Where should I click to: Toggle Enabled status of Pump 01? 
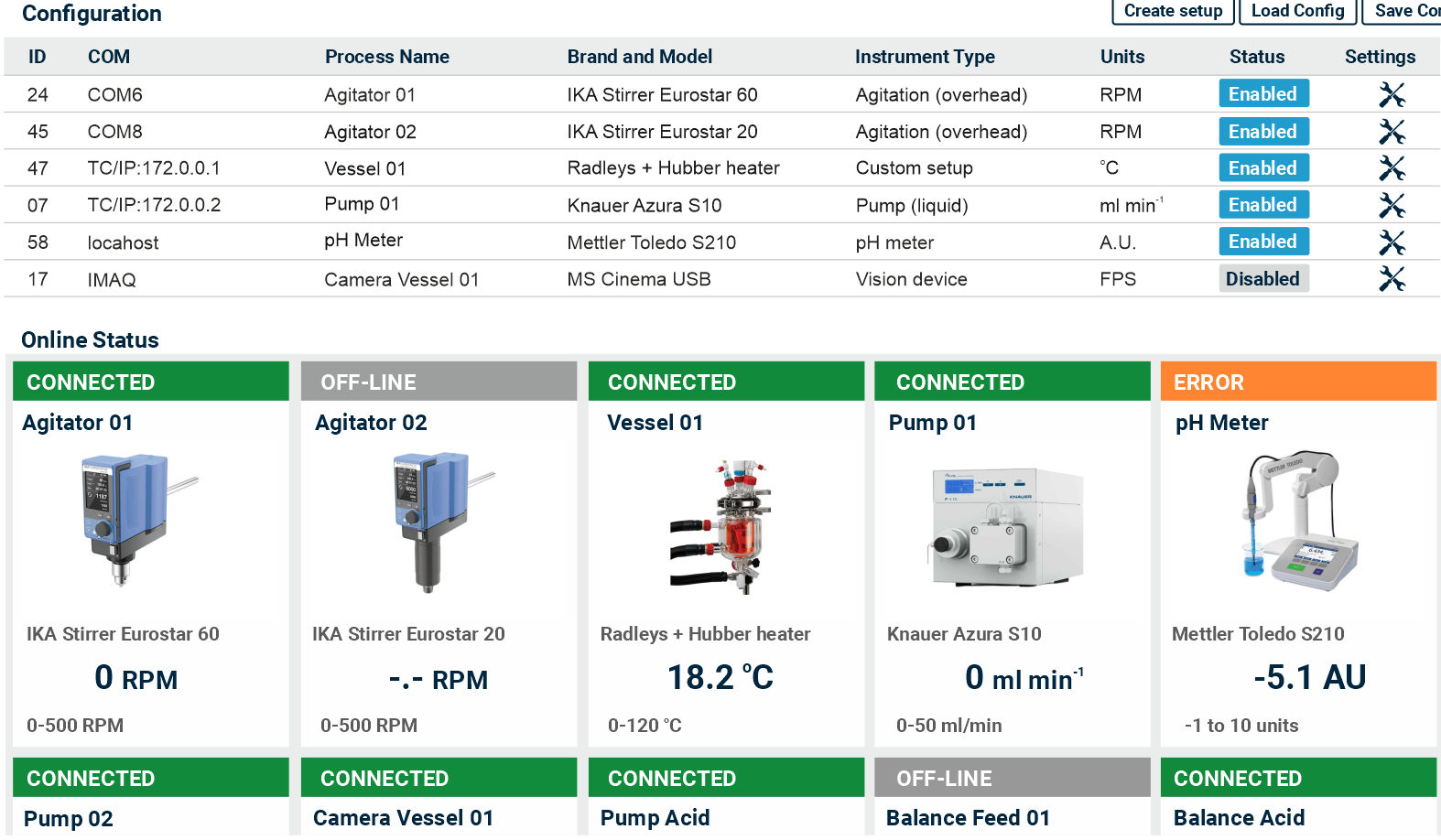[x=1262, y=205]
